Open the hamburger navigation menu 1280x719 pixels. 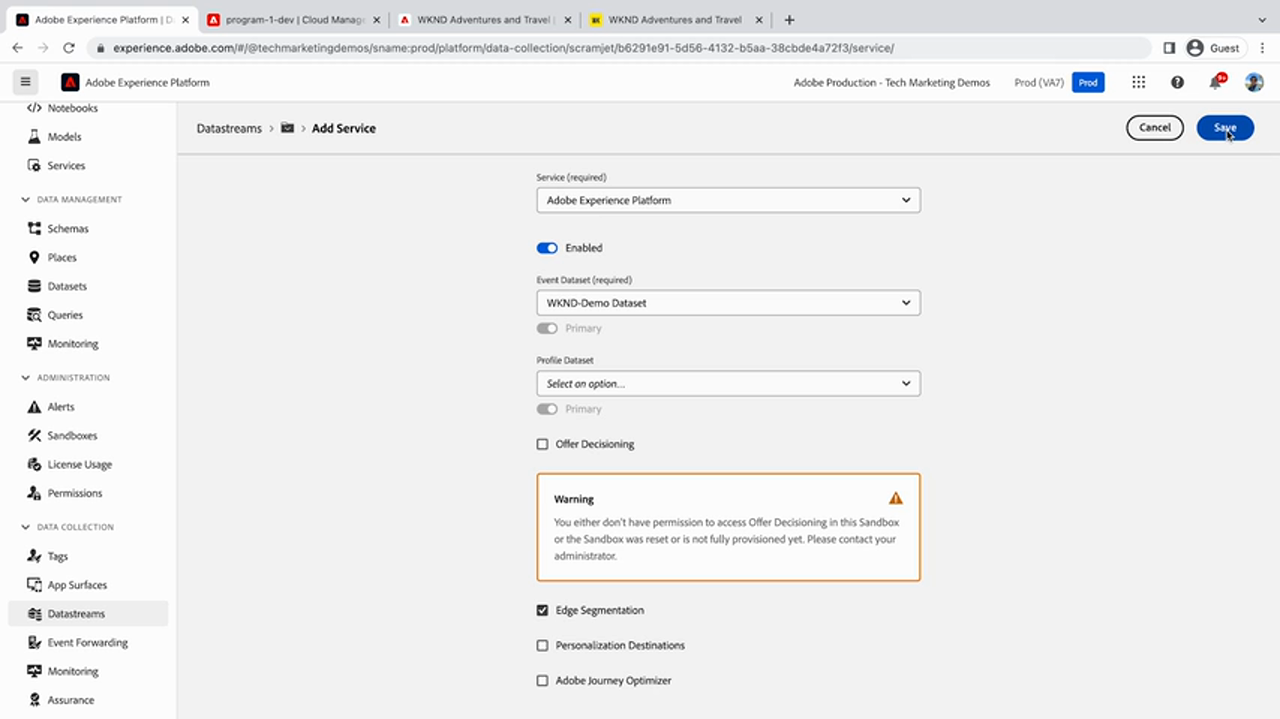26,82
